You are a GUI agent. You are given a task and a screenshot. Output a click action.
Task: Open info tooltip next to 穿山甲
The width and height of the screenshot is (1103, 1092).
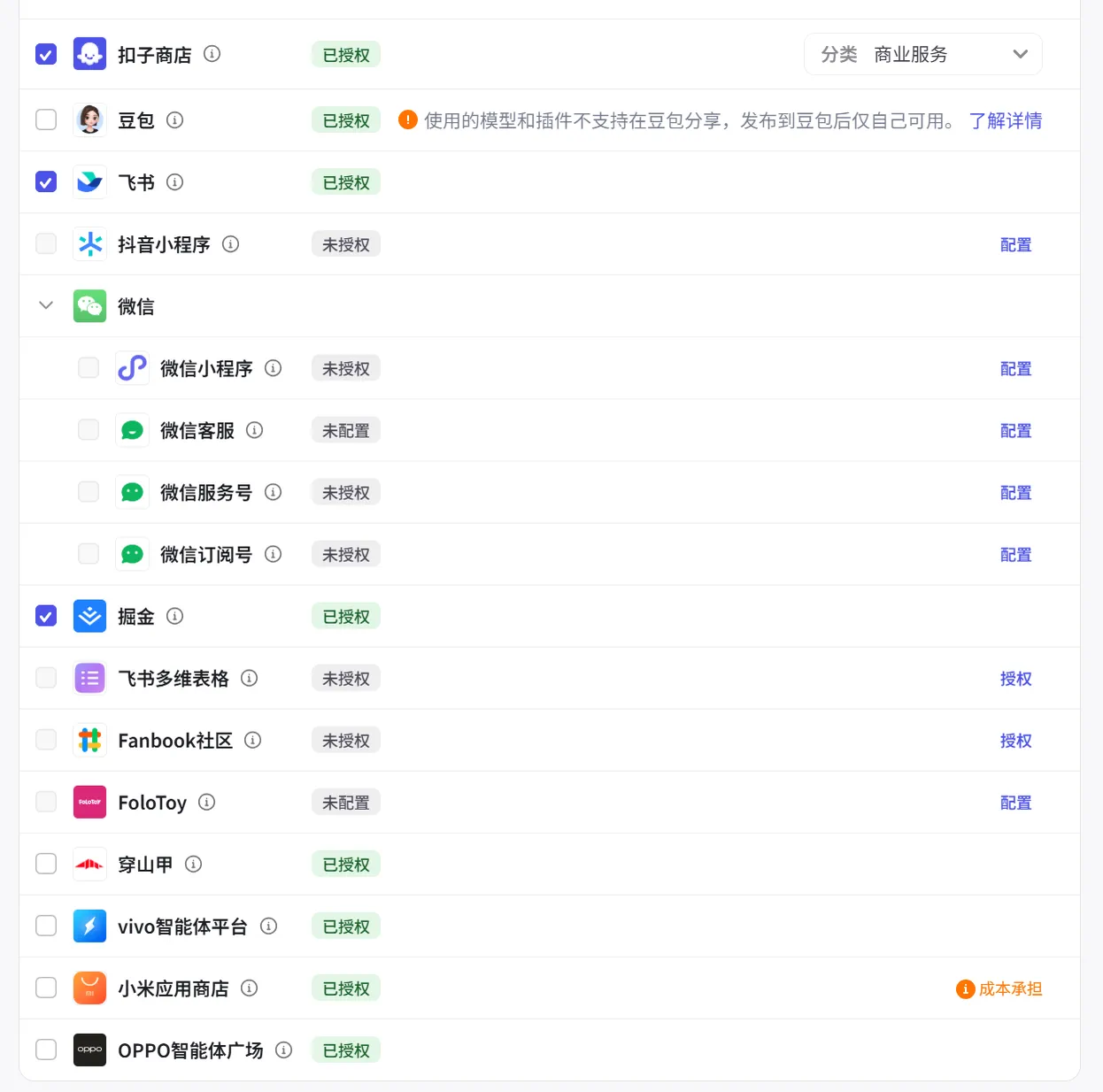coord(193,863)
